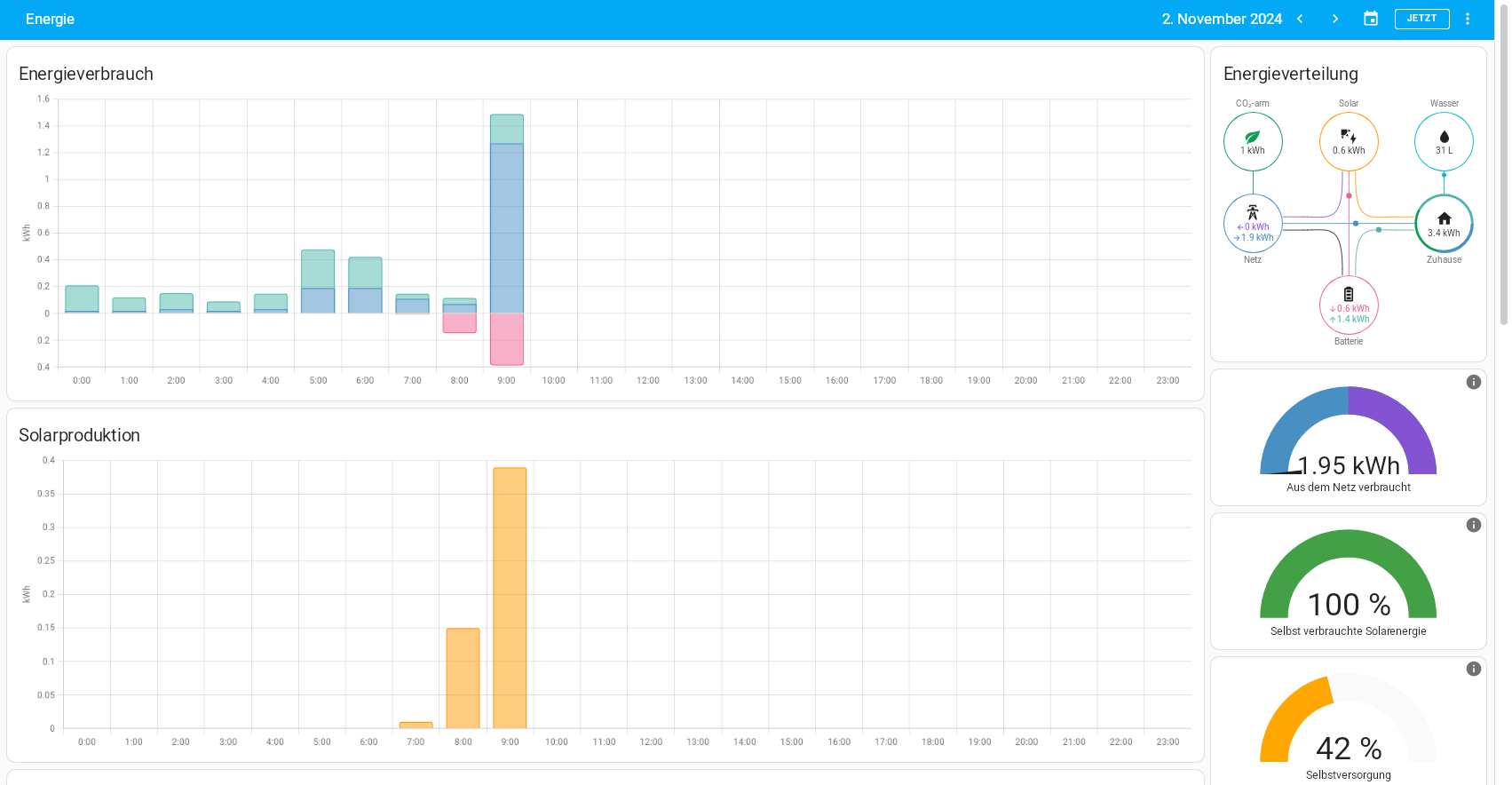Click the Wasser water drop node

pos(1444,142)
